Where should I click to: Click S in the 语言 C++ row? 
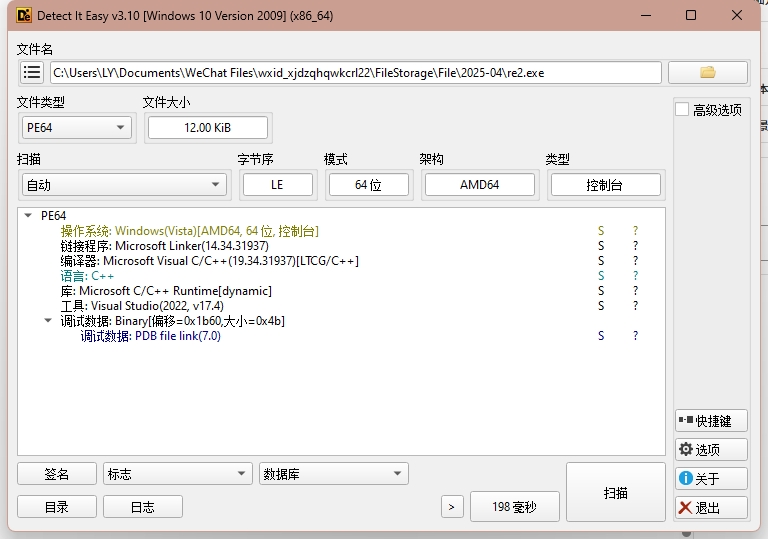601,276
